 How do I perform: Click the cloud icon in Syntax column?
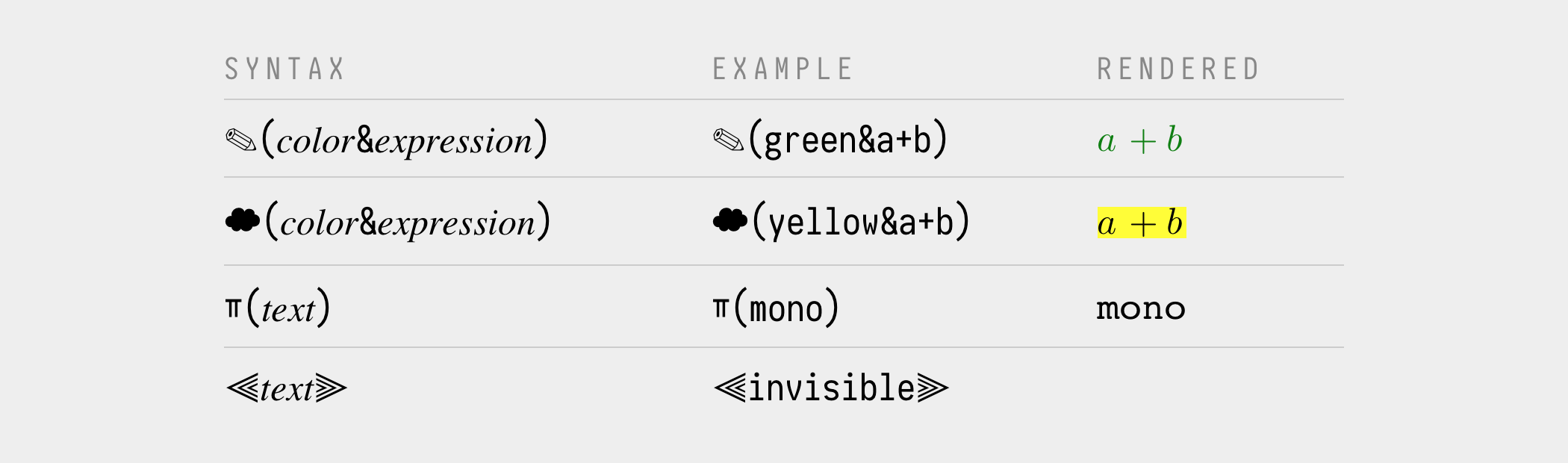pos(243,220)
